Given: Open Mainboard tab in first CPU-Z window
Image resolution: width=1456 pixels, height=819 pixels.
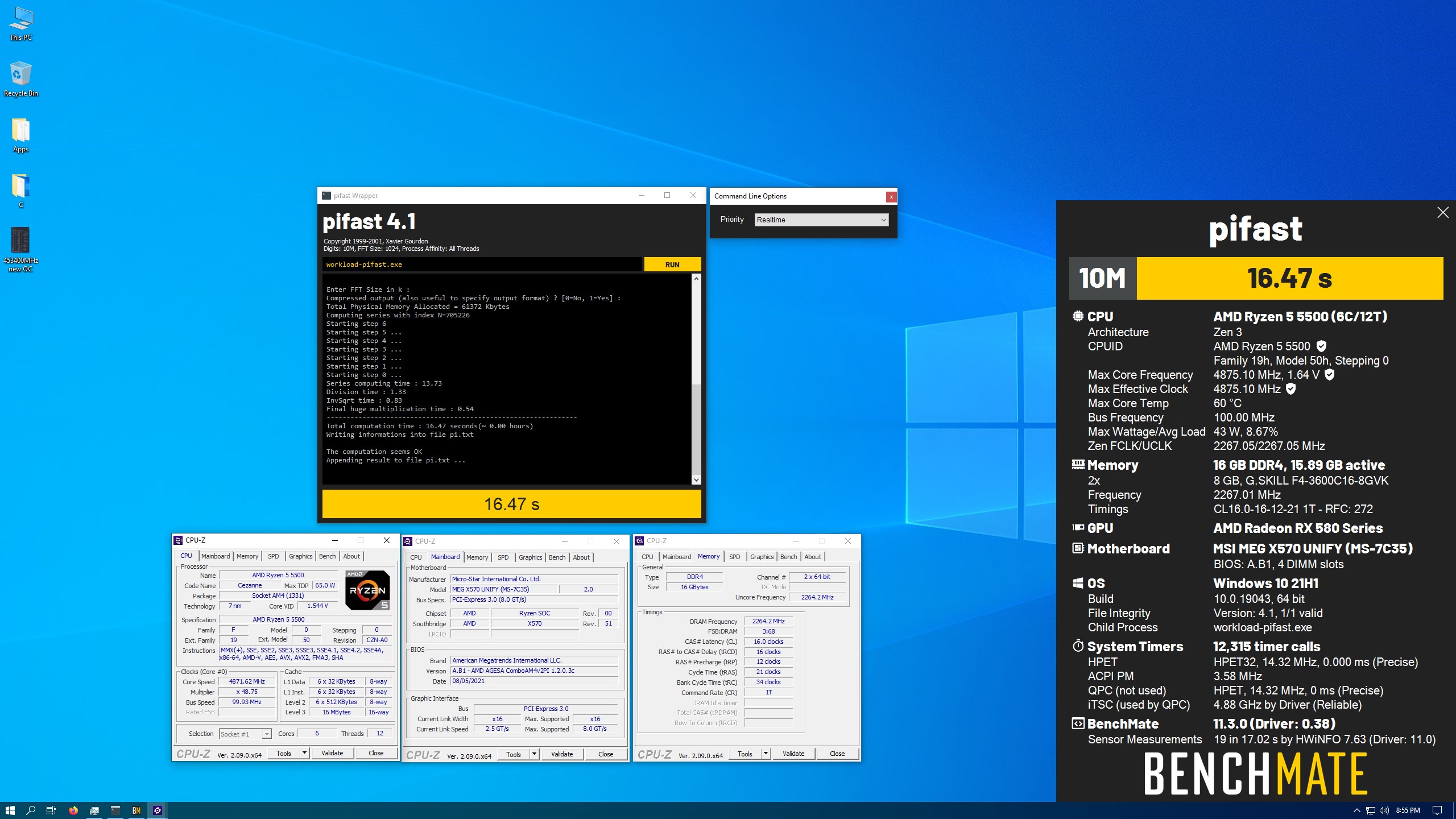Looking at the screenshot, I should point(216,556).
